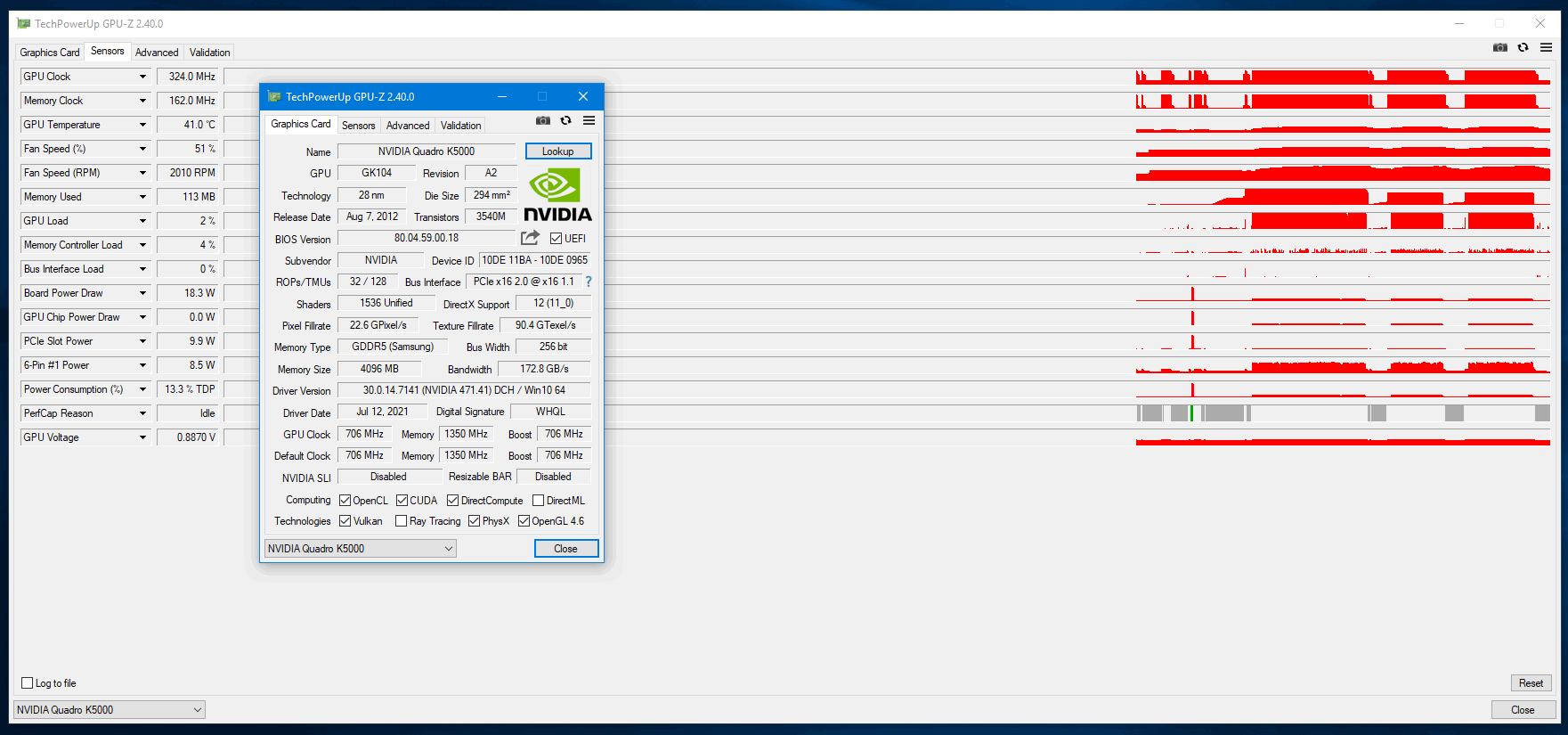
Task: Click the BIOS Version field 80.04.59.00.18
Action: point(427,238)
